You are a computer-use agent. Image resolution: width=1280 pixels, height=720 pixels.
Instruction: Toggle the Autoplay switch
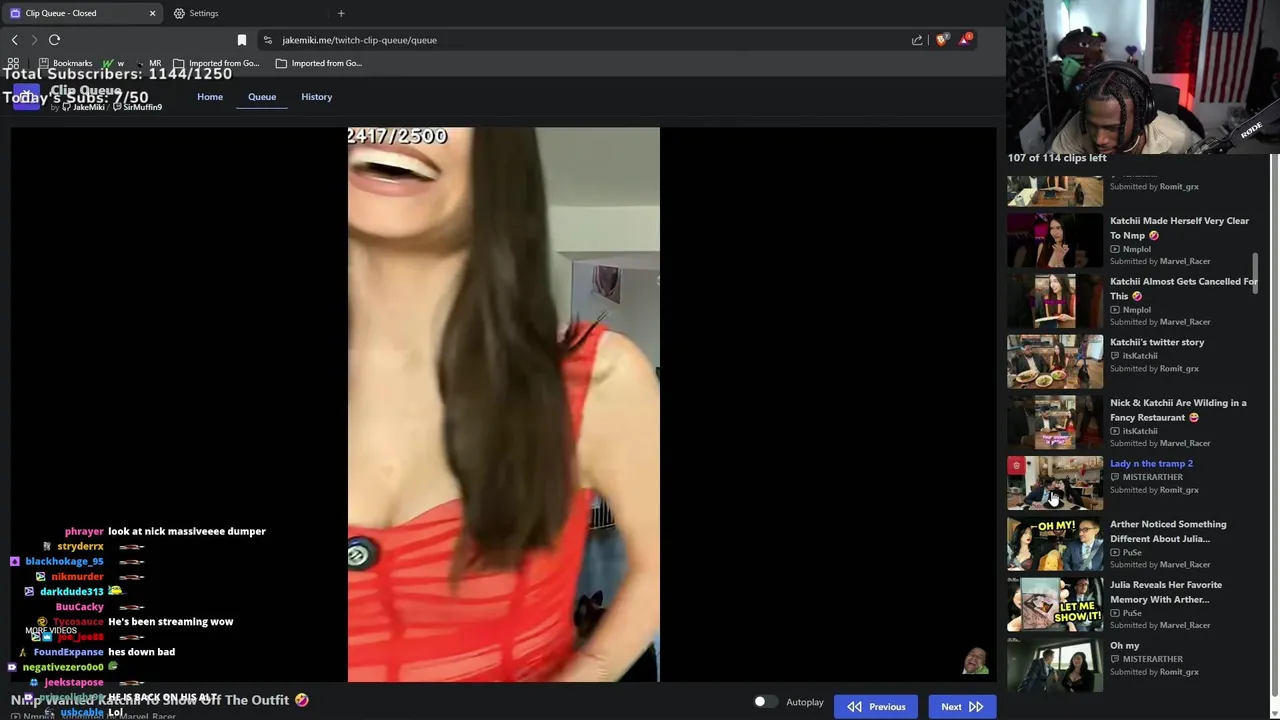coord(765,702)
